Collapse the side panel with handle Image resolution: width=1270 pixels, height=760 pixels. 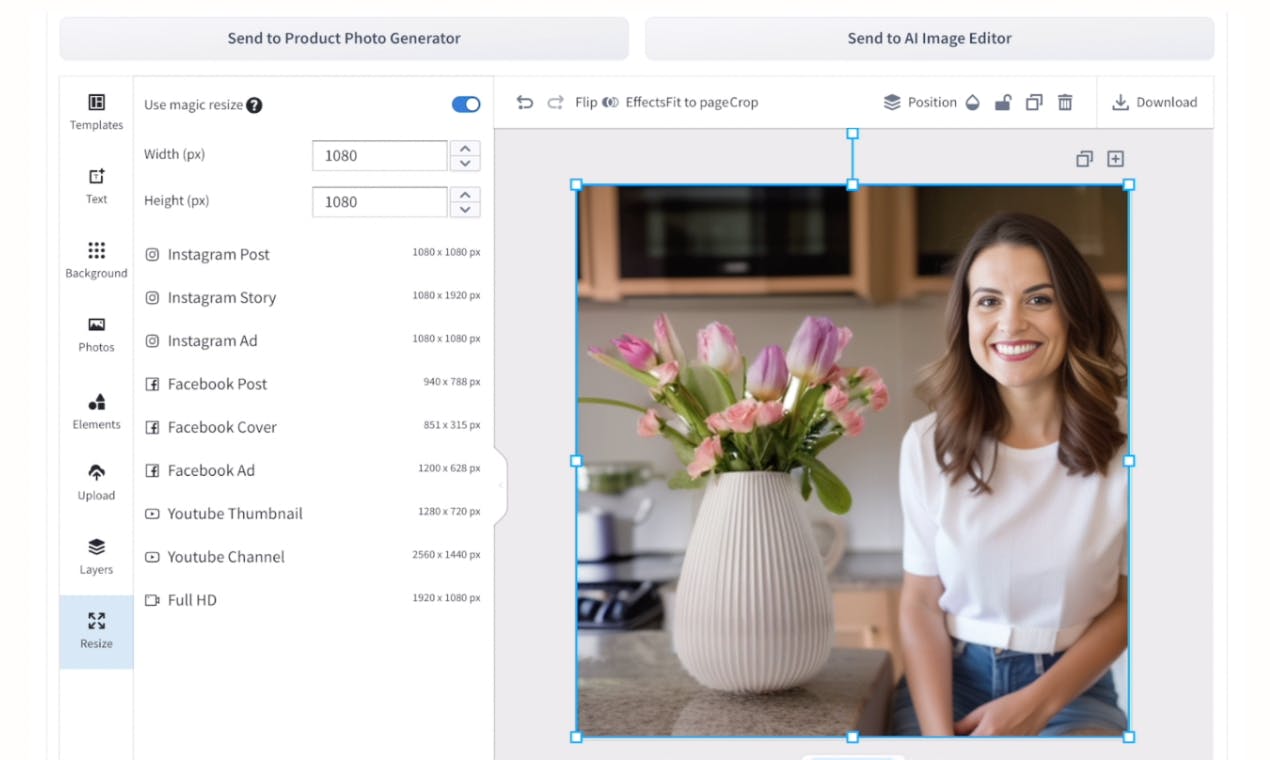[x=501, y=485]
